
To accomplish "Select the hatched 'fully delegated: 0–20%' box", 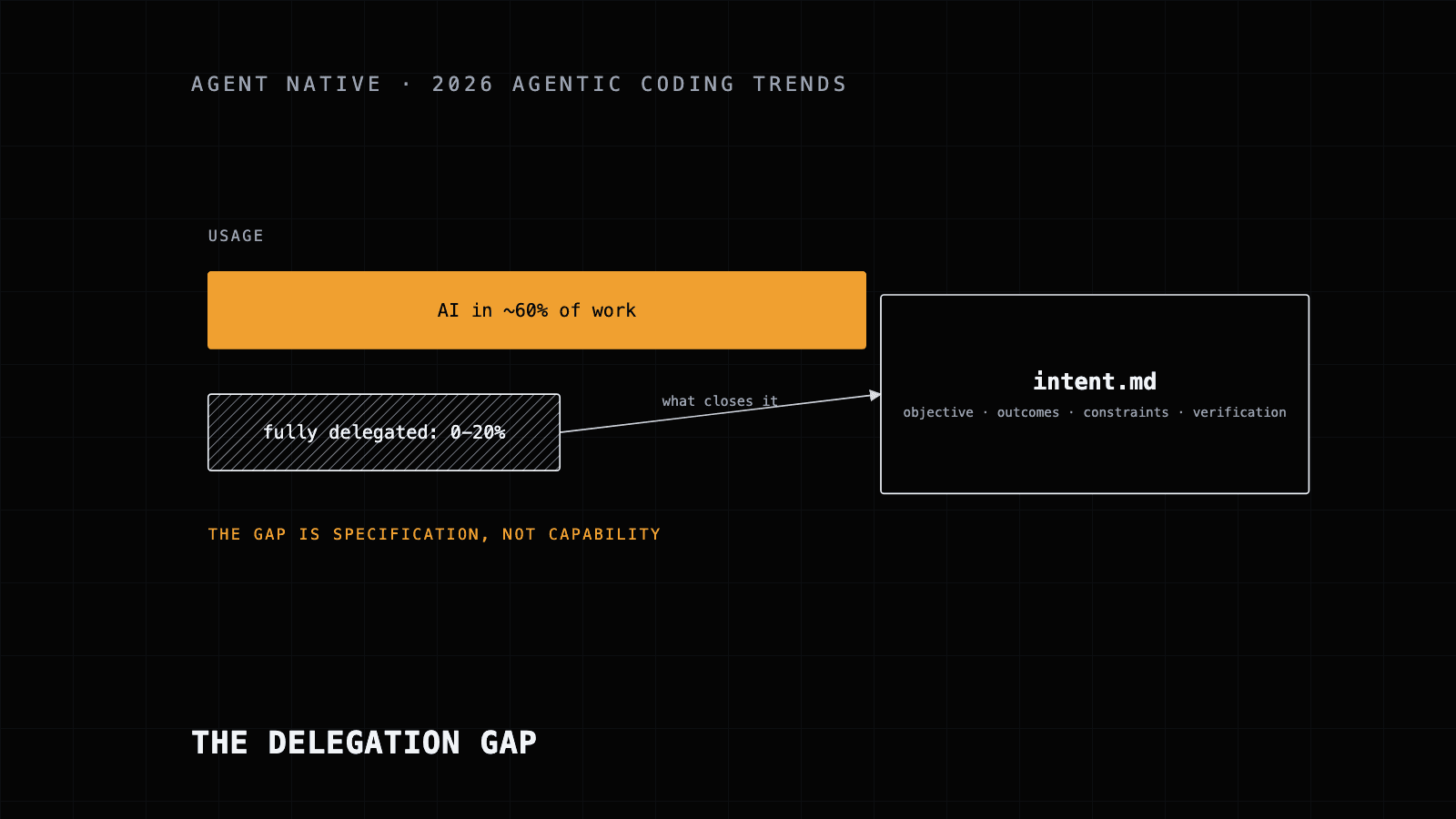I will pos(384,432).
